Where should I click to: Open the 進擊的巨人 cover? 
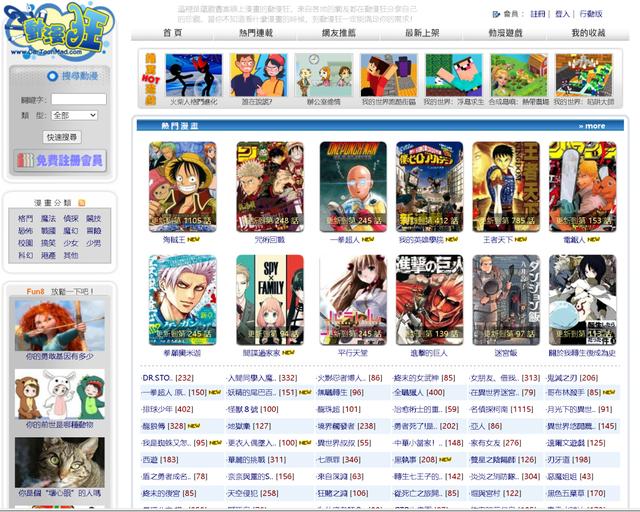(429, 300)
